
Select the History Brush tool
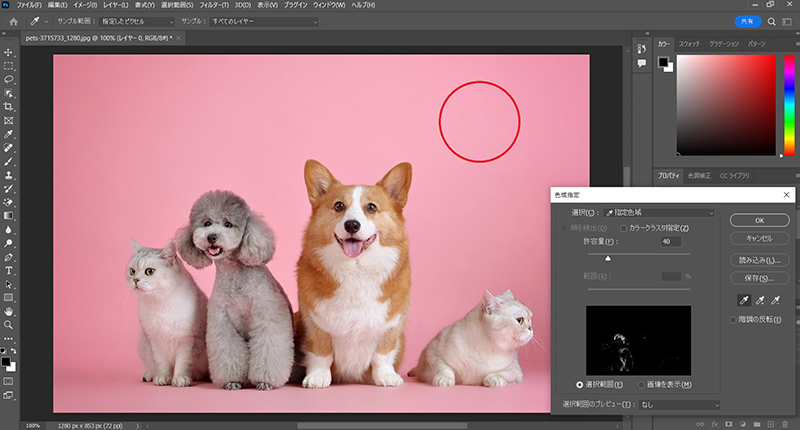pyautogui.click(x=9, y=189)
